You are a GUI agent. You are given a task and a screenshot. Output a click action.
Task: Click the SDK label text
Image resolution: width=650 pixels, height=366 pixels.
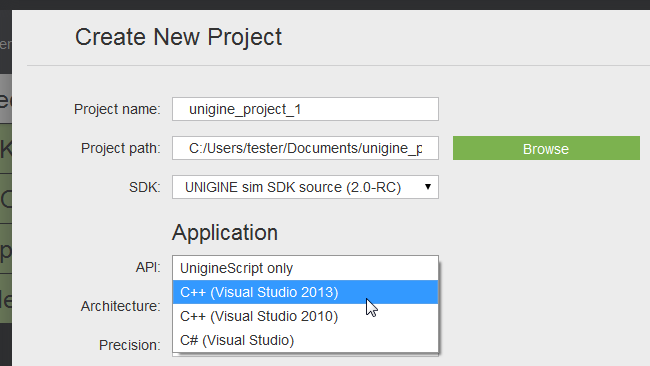[144, 187]
